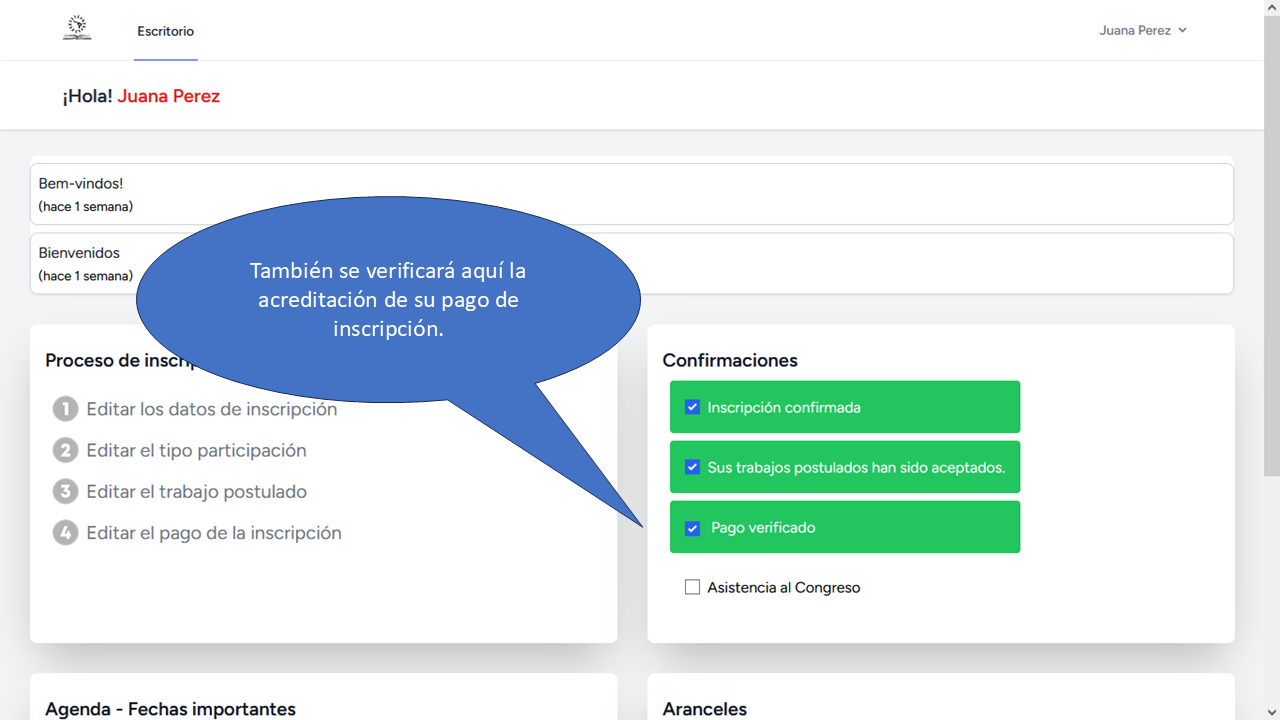1280x720 pixels.
Task: Uncheck the Pago verificado checkbox
Action: (692, 528)
